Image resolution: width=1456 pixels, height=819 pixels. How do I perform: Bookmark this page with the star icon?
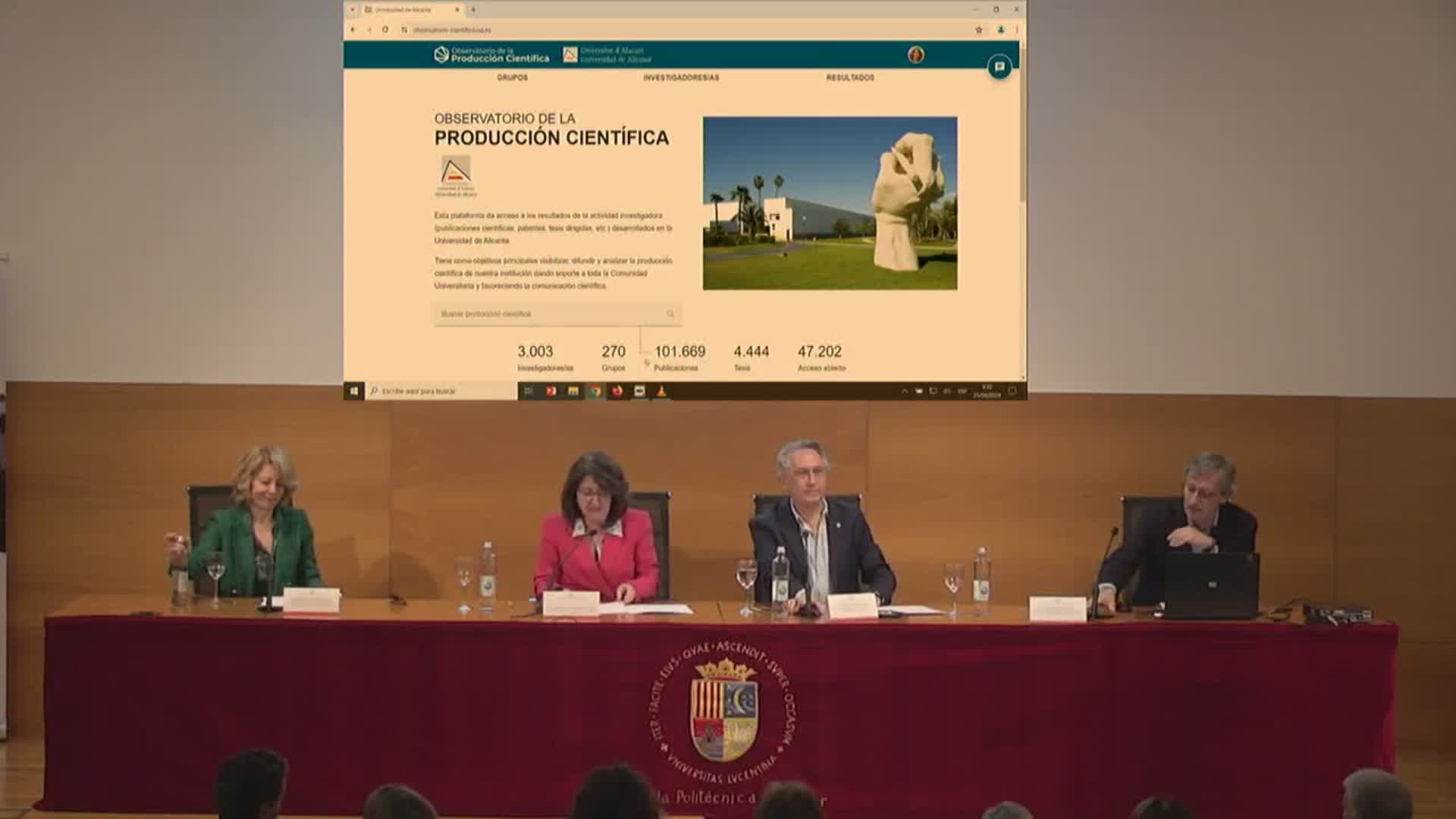[x=978, y=30]
